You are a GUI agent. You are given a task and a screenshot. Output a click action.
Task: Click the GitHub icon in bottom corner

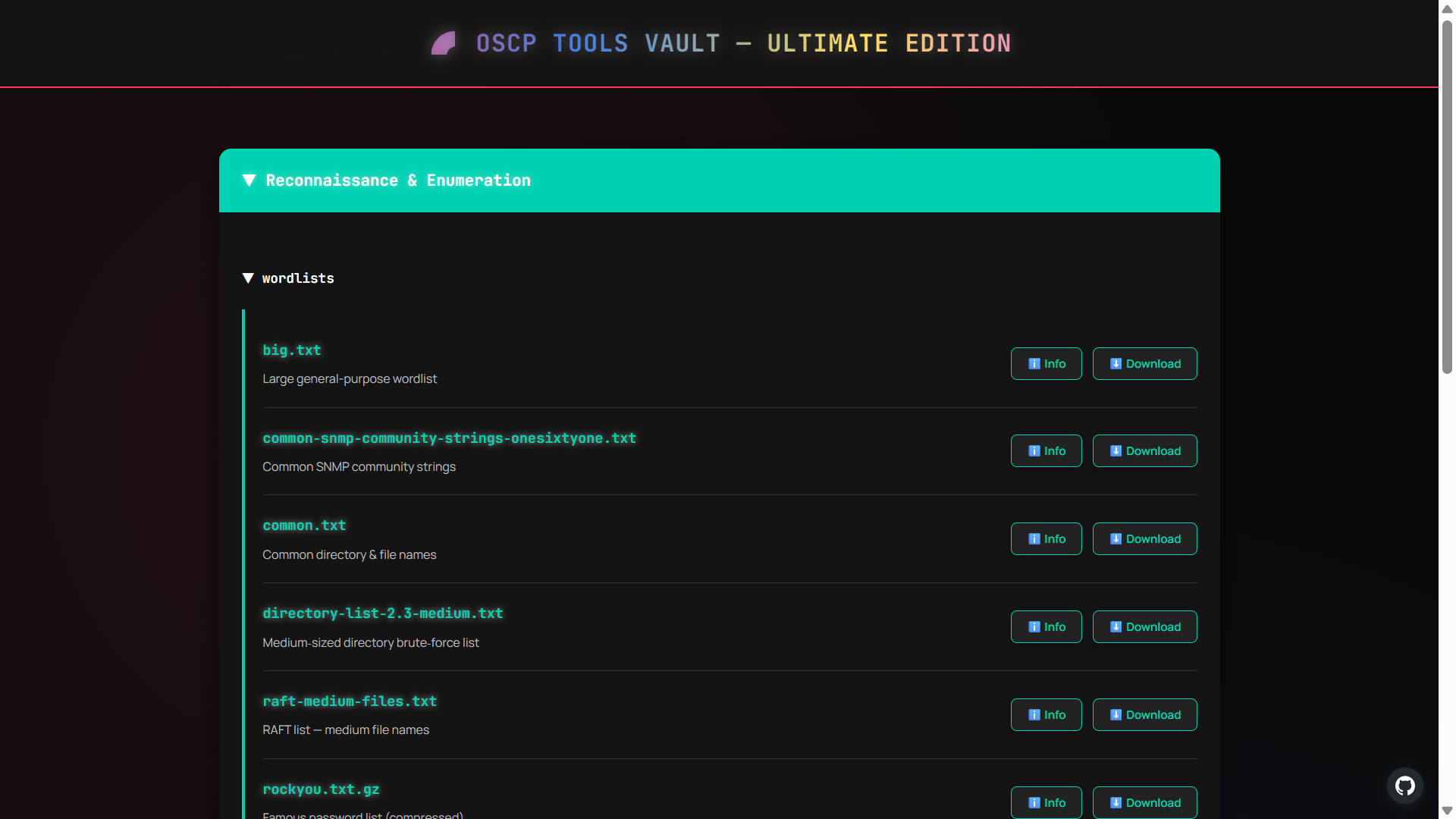coord(1404,786)
